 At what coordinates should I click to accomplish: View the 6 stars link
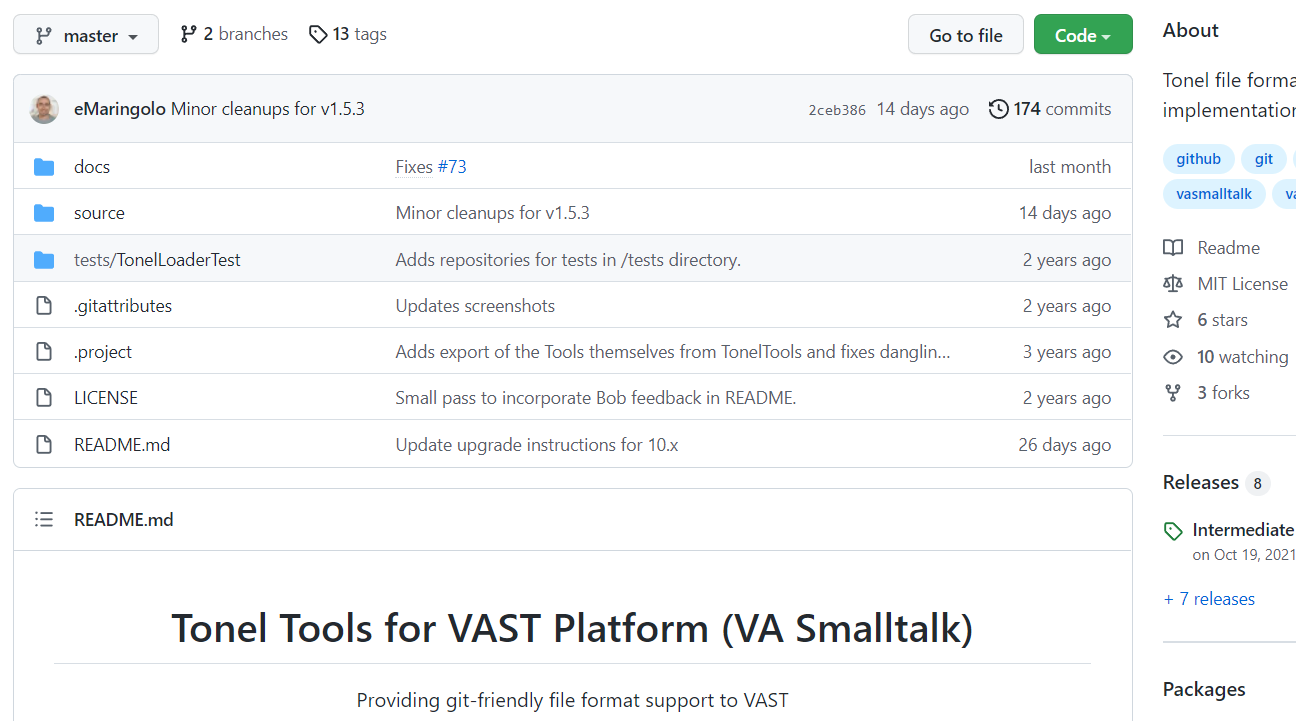click(1222, 320)
